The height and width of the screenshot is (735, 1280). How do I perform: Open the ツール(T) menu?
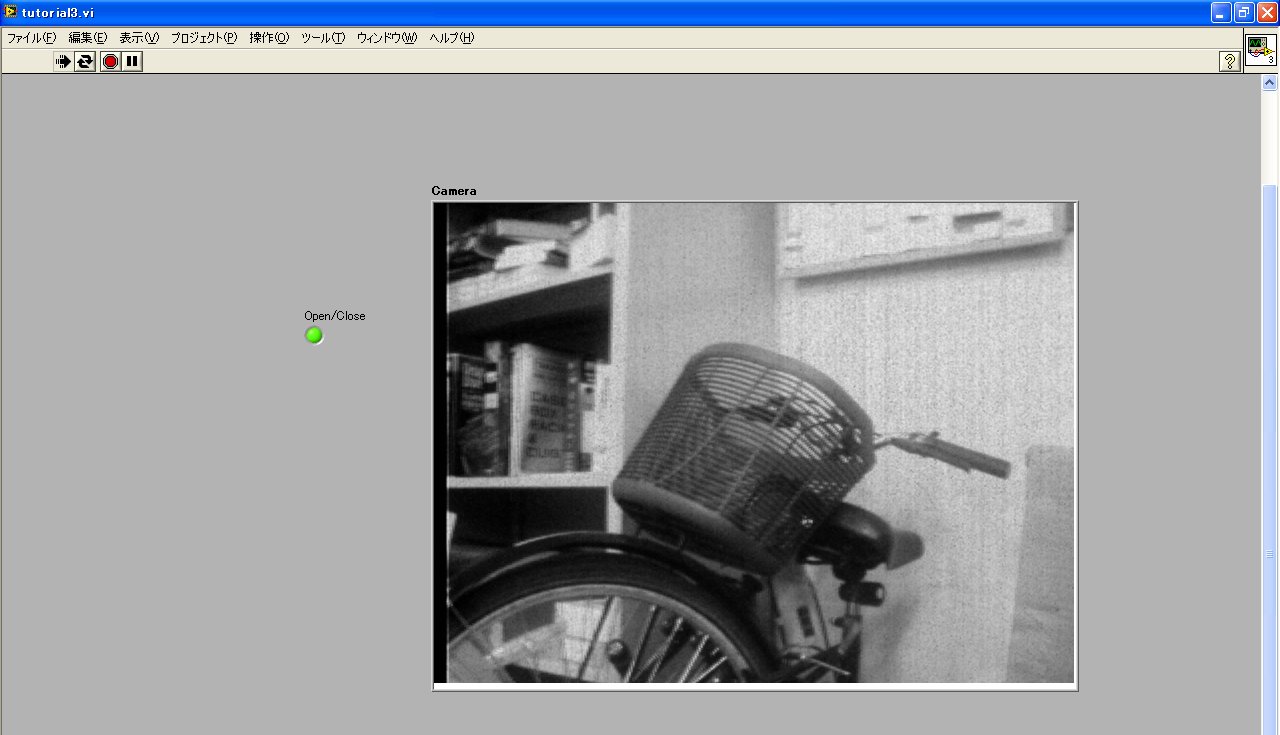(x=323, y=38)
